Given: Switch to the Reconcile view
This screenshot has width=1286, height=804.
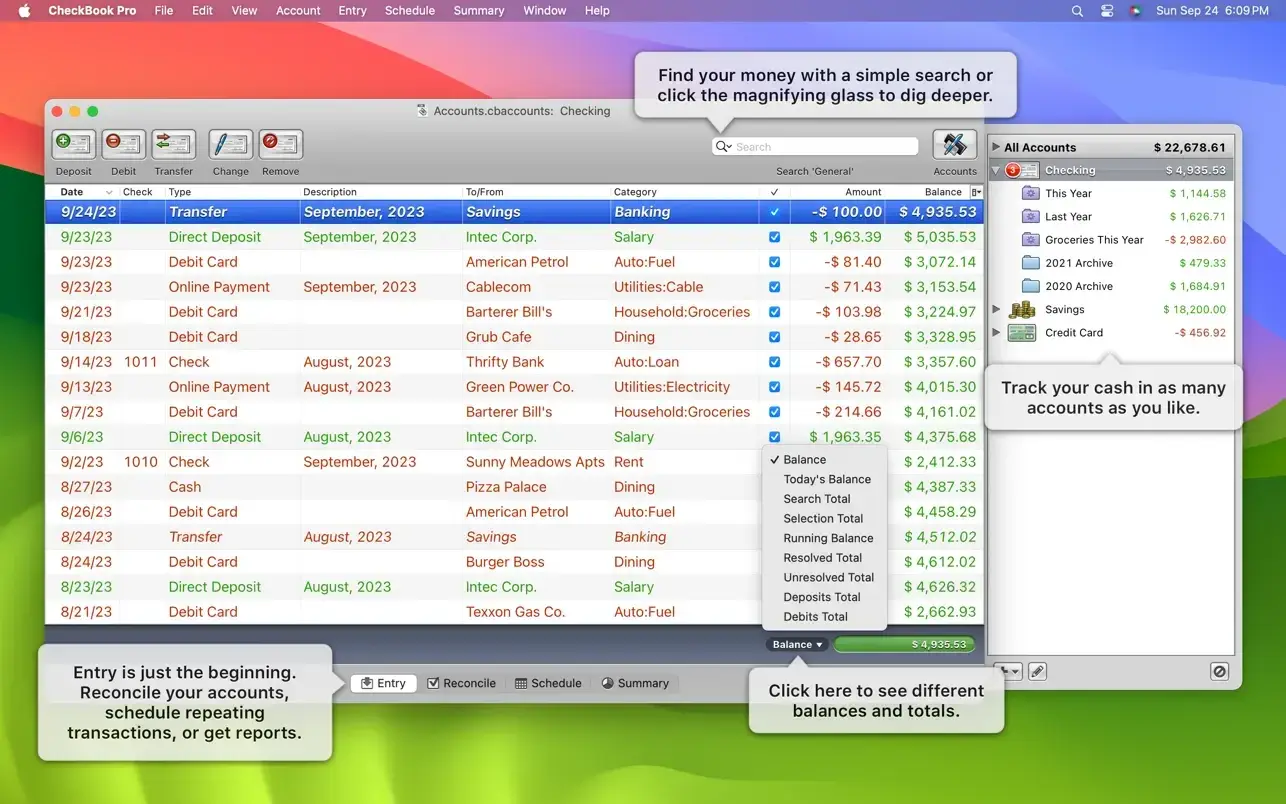Looking at the screenshot, I should click(461, 683).
